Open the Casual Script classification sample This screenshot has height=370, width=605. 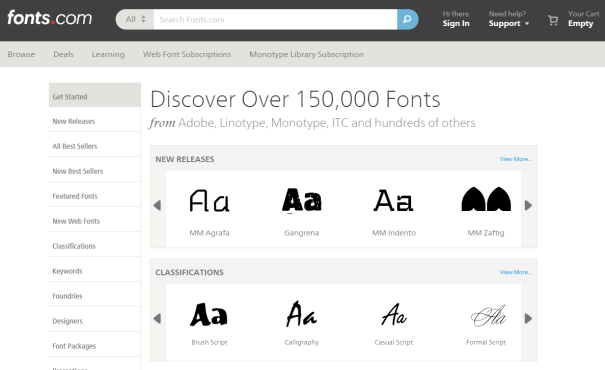pos(394,314)
